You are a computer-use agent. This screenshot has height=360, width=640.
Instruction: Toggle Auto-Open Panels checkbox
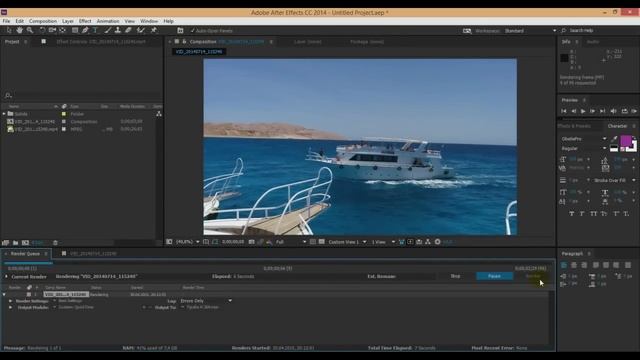[x=193, y=31]
